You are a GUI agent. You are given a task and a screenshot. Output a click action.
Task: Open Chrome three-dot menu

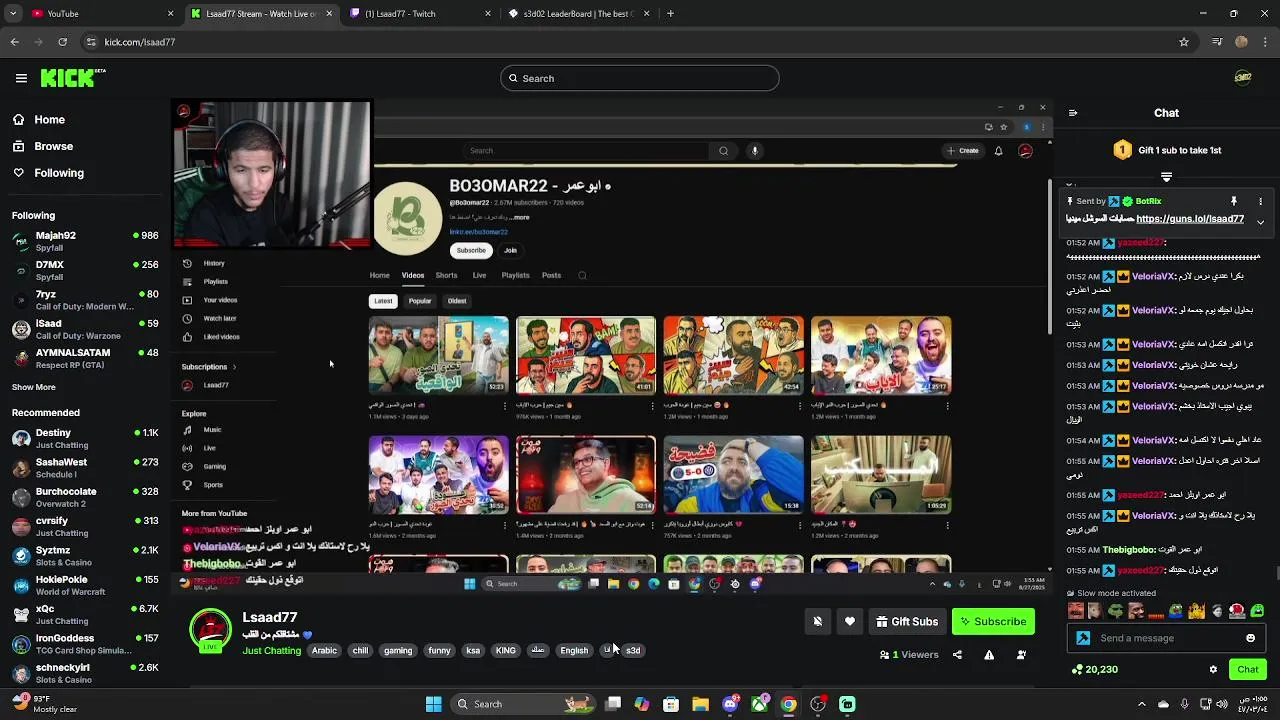pos(1266,42)
